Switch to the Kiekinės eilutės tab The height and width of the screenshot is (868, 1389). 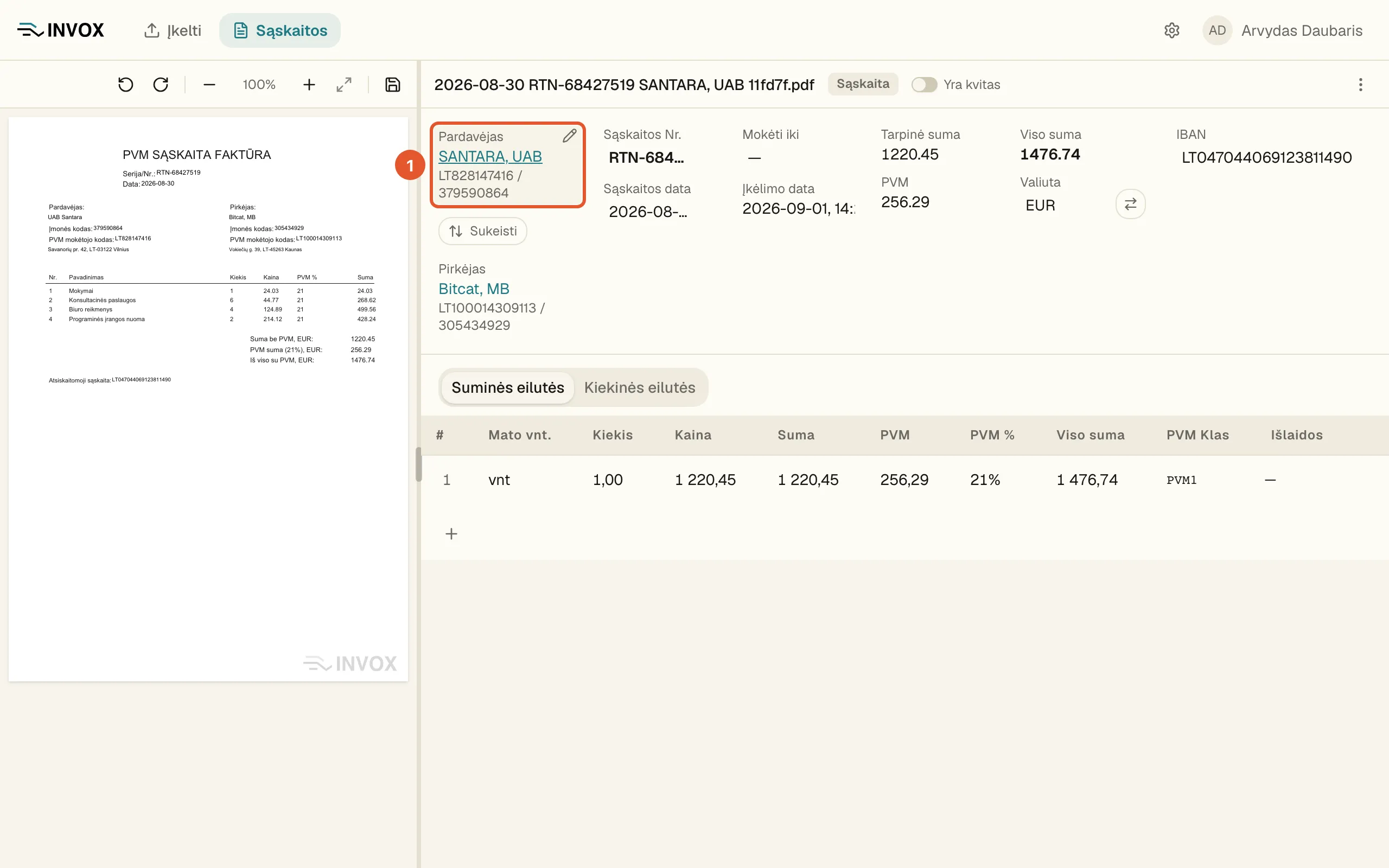tap(639, 387)
